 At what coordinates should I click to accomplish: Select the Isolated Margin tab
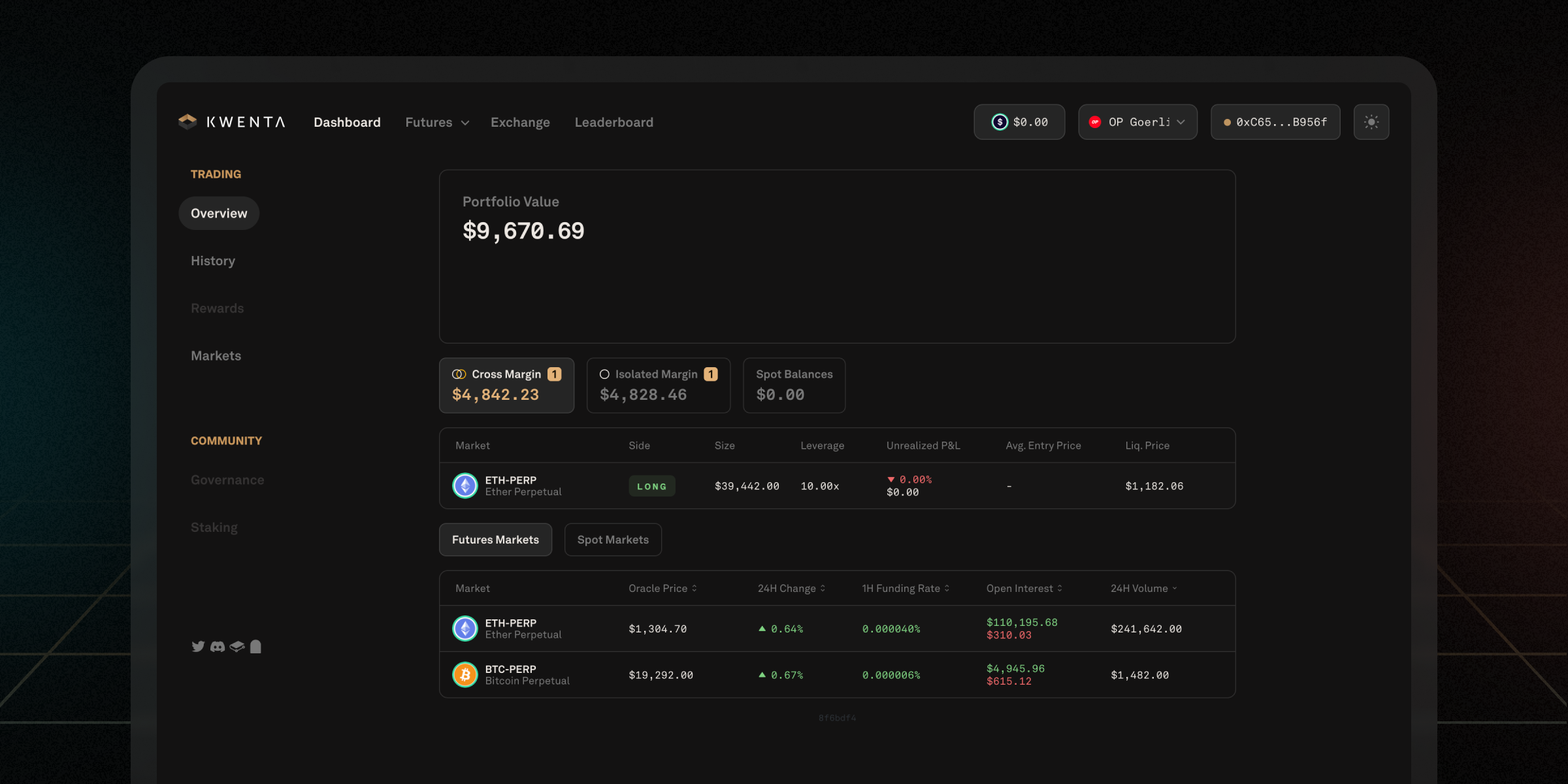click(x=658, y=385)
